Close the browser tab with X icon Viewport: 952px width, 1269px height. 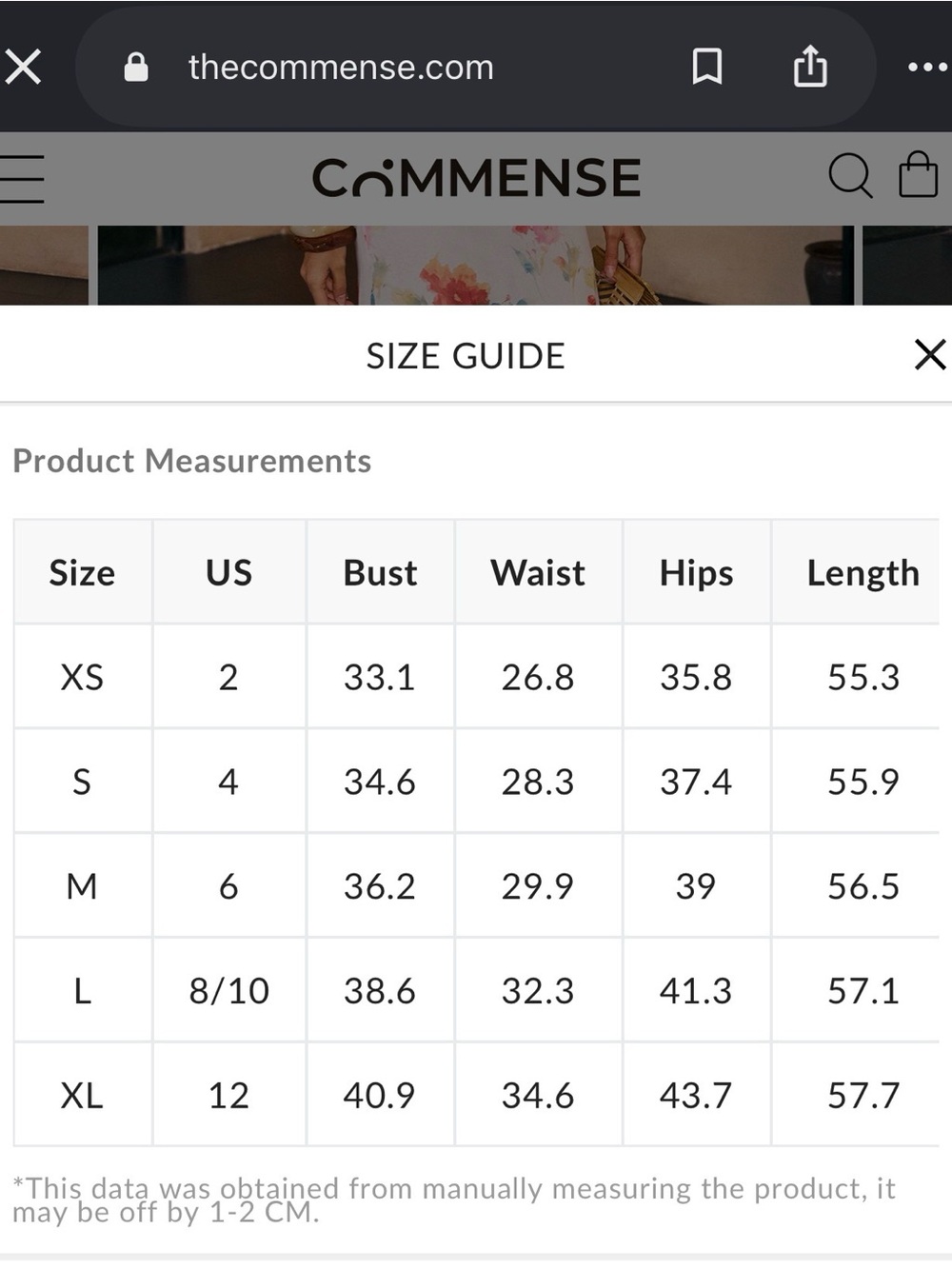point(23,68)
